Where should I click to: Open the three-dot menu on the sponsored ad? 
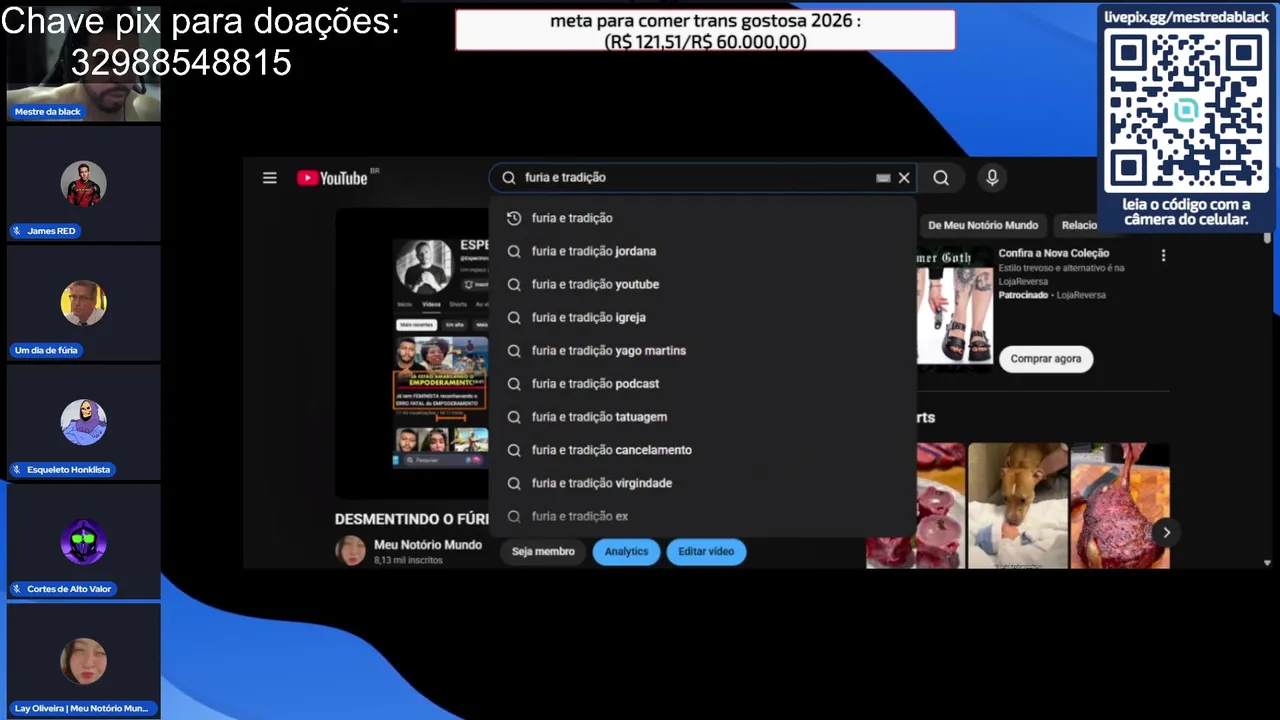pyautogui.click(x=1163, y=256)
